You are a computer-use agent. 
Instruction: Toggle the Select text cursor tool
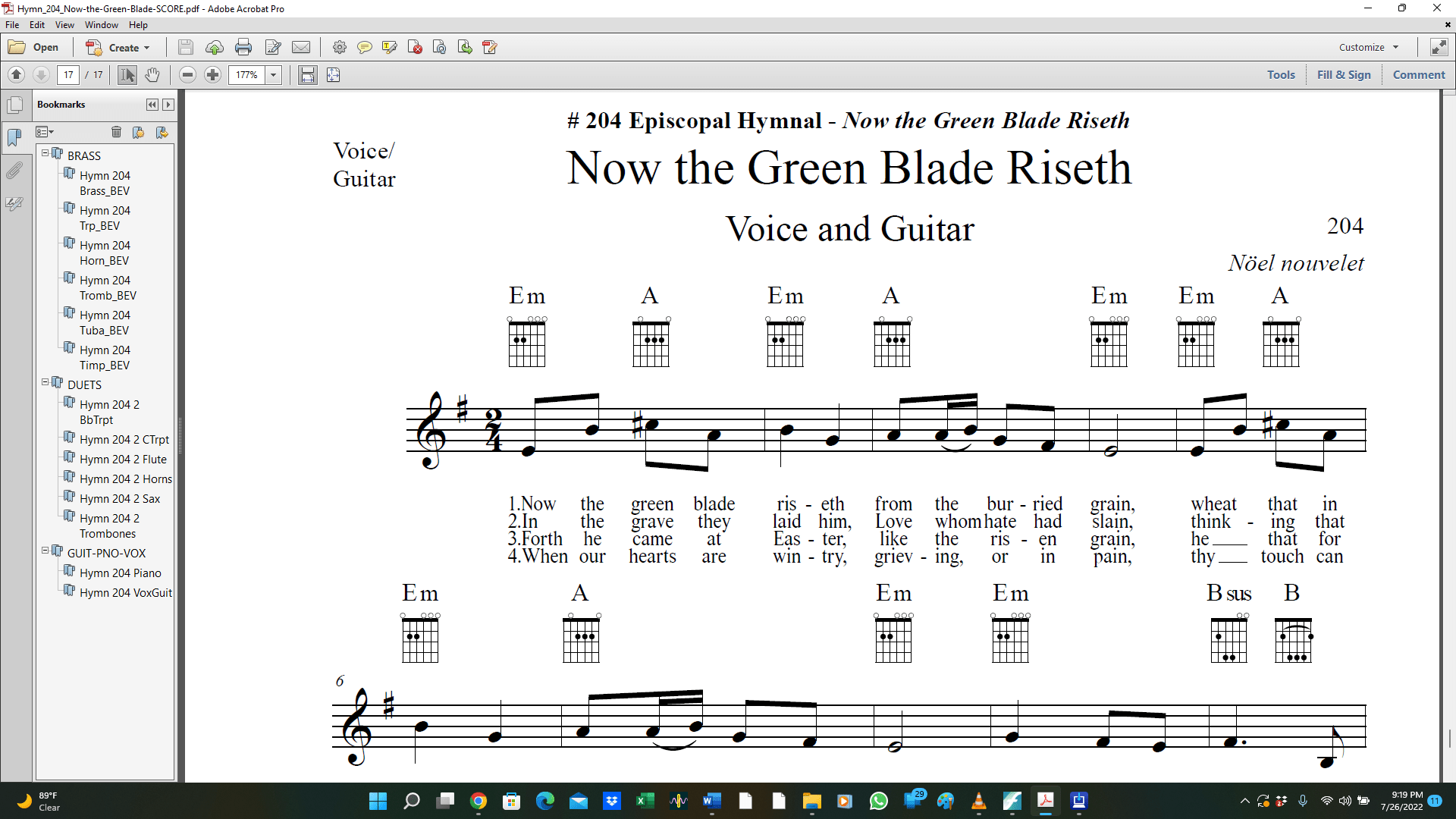[127, 74]
